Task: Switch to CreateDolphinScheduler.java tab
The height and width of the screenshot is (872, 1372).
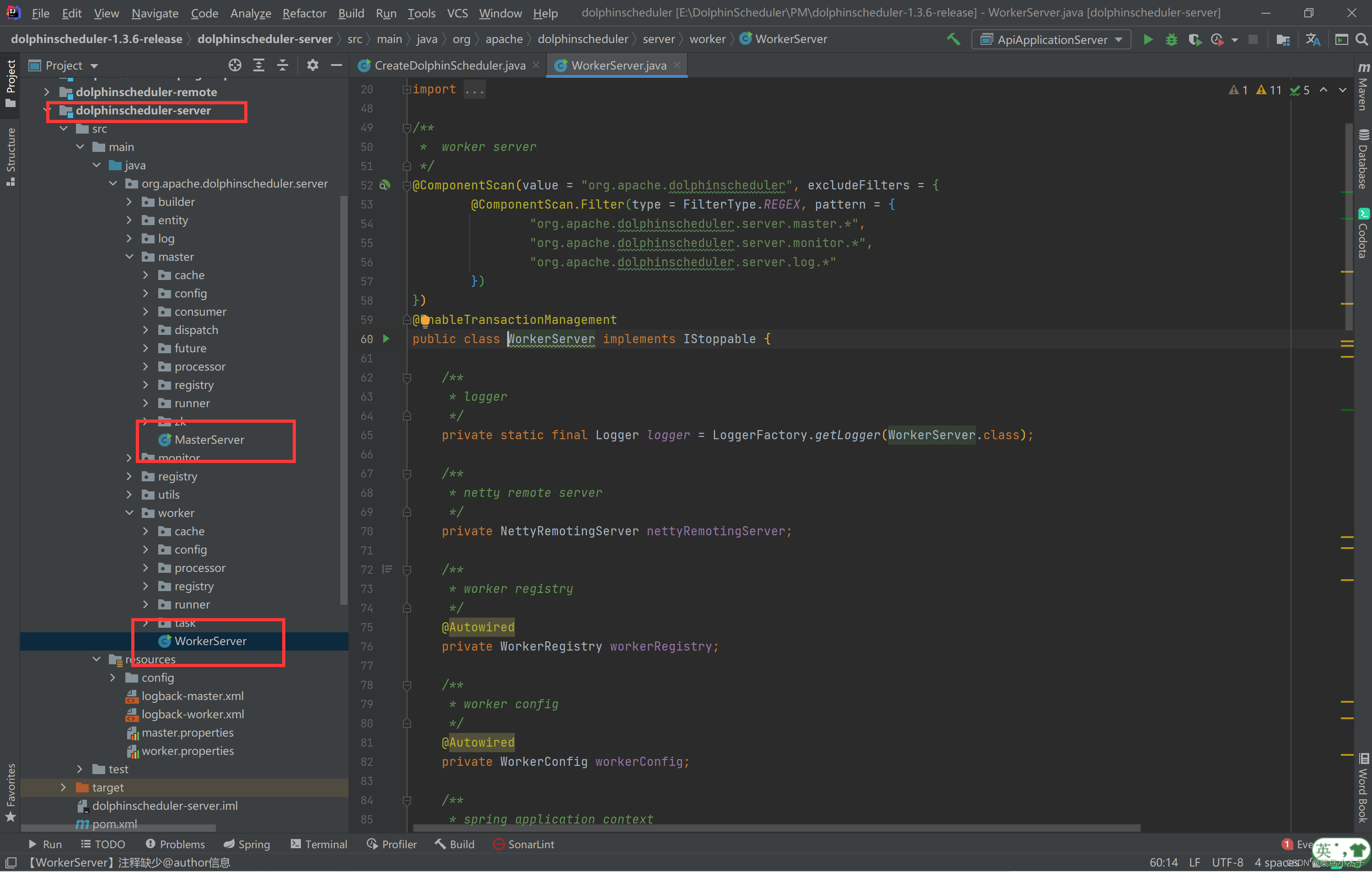Action: pos(449,65)
